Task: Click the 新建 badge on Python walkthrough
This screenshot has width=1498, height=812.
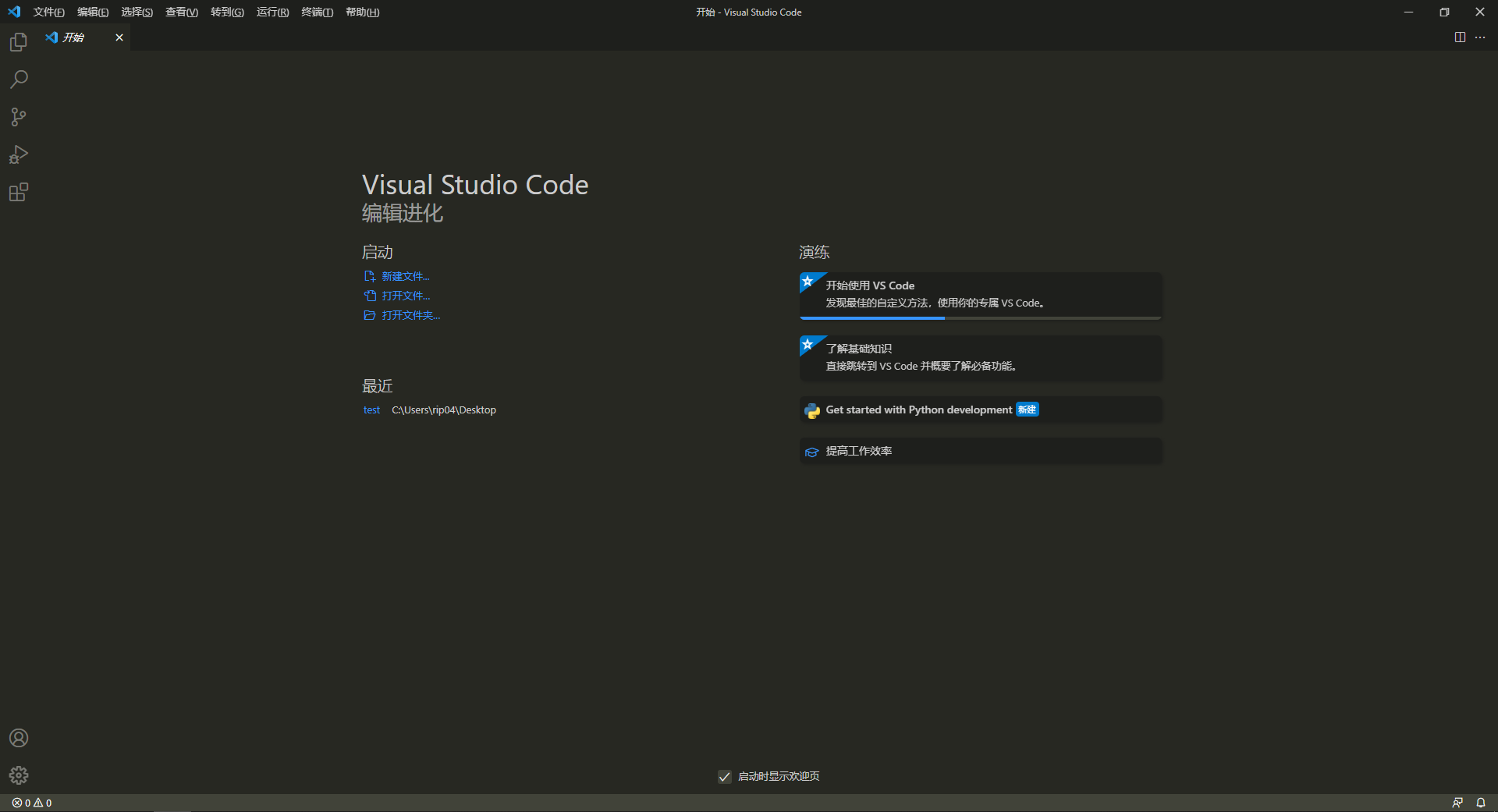Action: pos(1028,410)
